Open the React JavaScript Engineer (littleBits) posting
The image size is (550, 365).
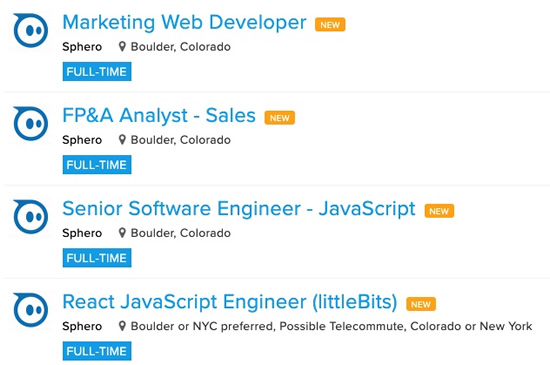(230, 302)
